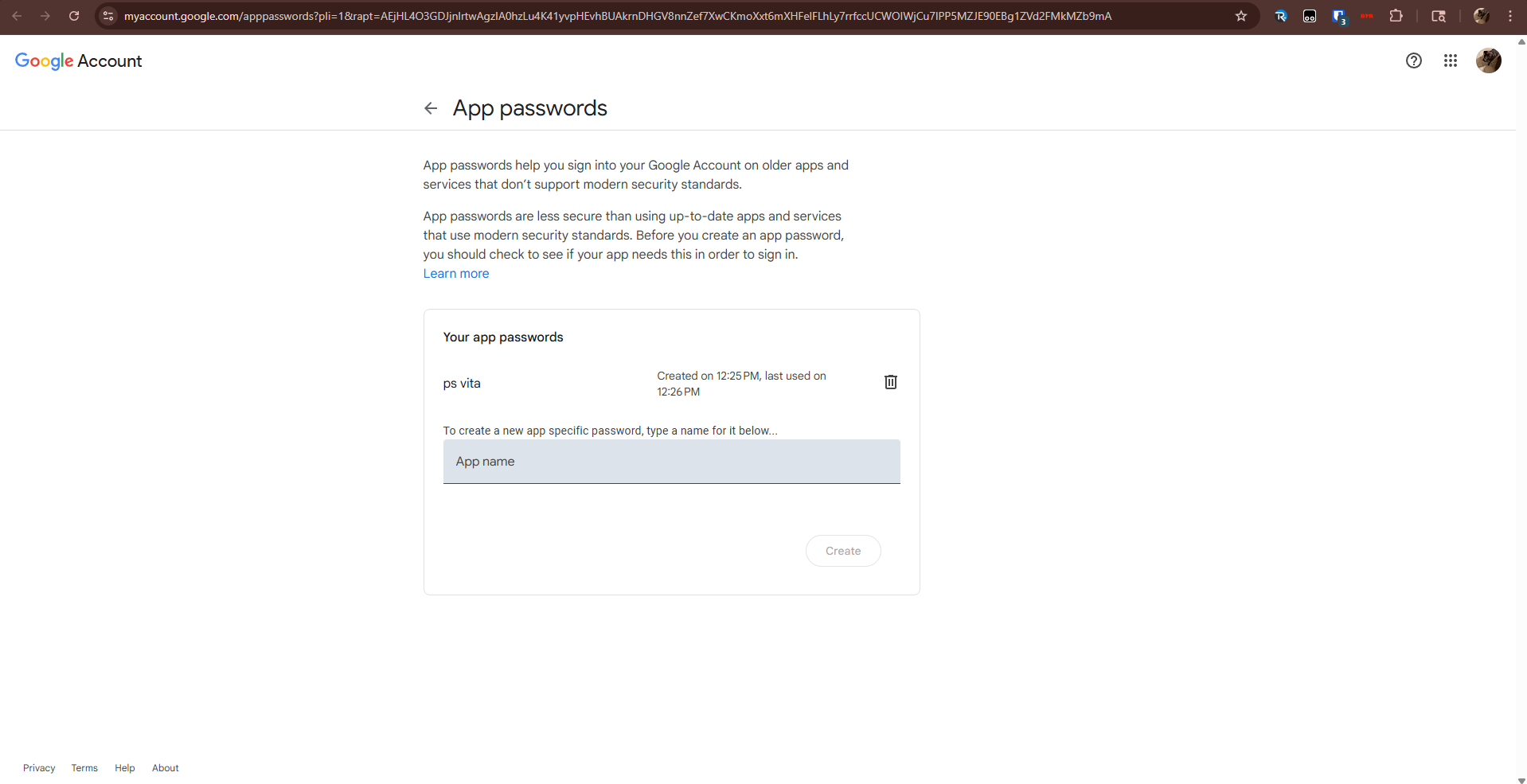Viewport: 1527px width, 784px height.
Task: Bookmark this page with the star icon
Action: tap(1241, 16)
